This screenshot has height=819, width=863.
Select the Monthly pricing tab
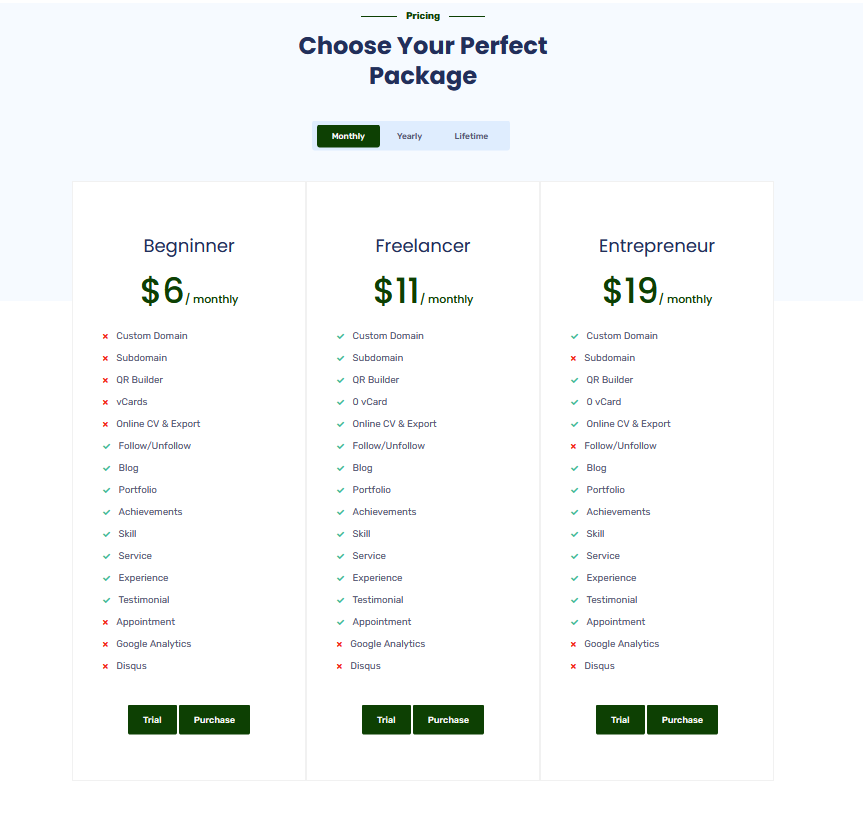[x=348, y=136]
